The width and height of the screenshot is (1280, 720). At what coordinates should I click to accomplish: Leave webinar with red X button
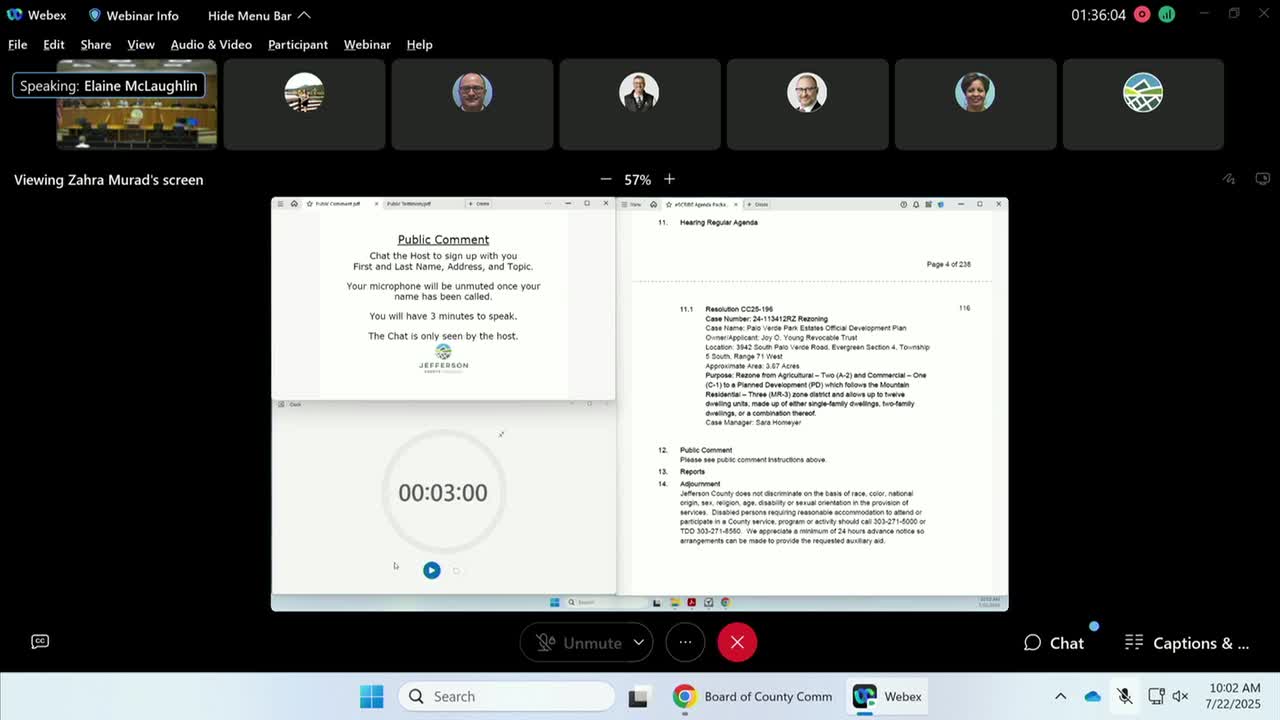(737, 642)
